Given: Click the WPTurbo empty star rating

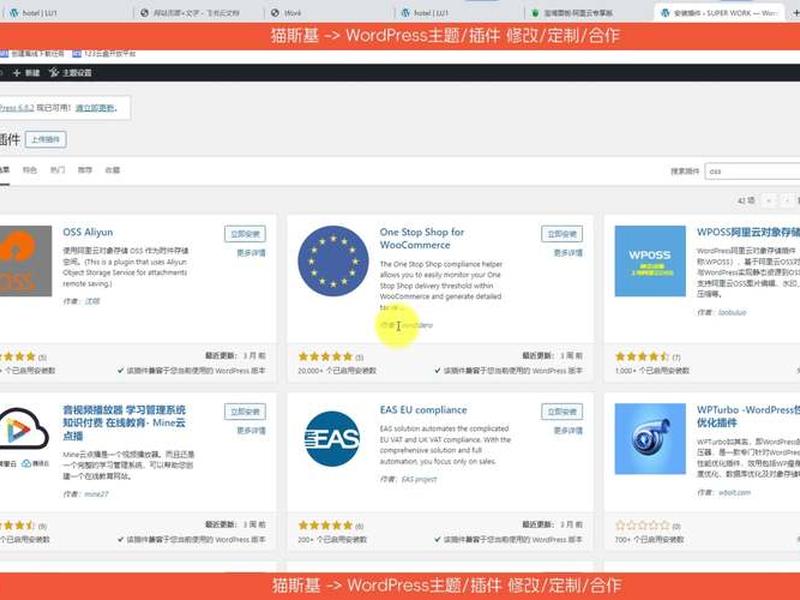Looking at the screenshot, I should (642, 525).
